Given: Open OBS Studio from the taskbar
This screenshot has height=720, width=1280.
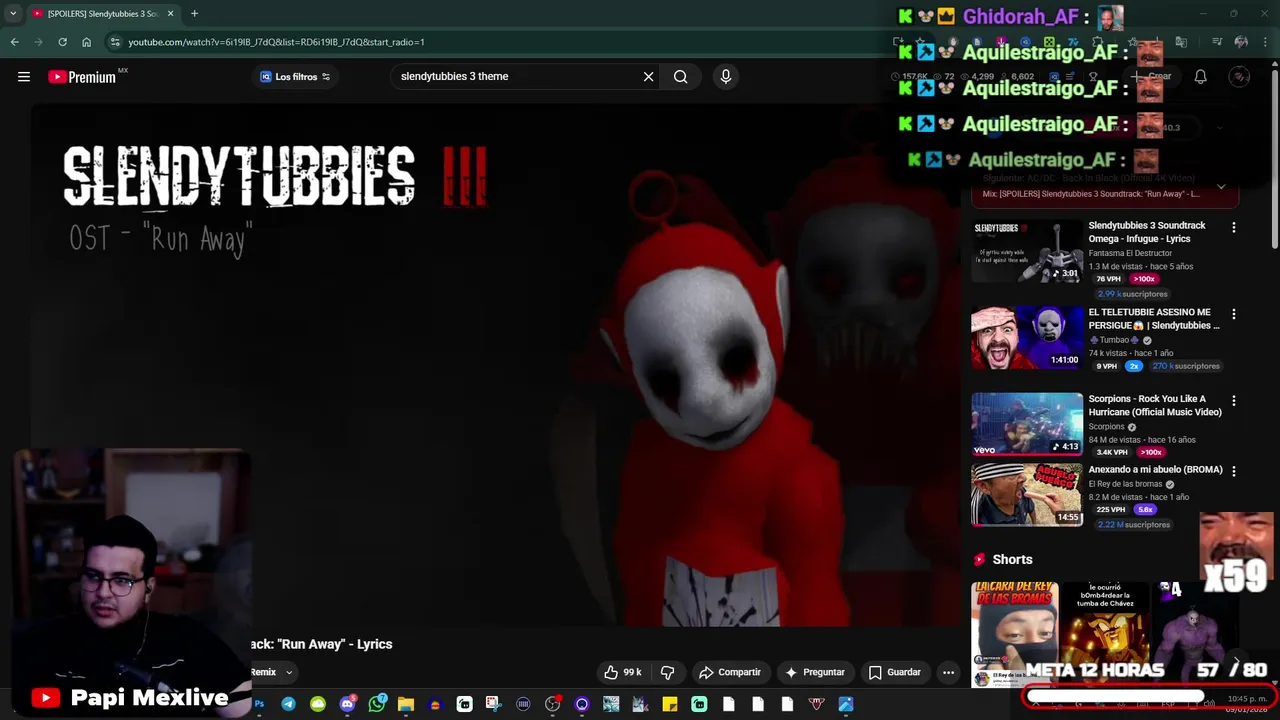Looking at the screenshot, I should [552, 704].
